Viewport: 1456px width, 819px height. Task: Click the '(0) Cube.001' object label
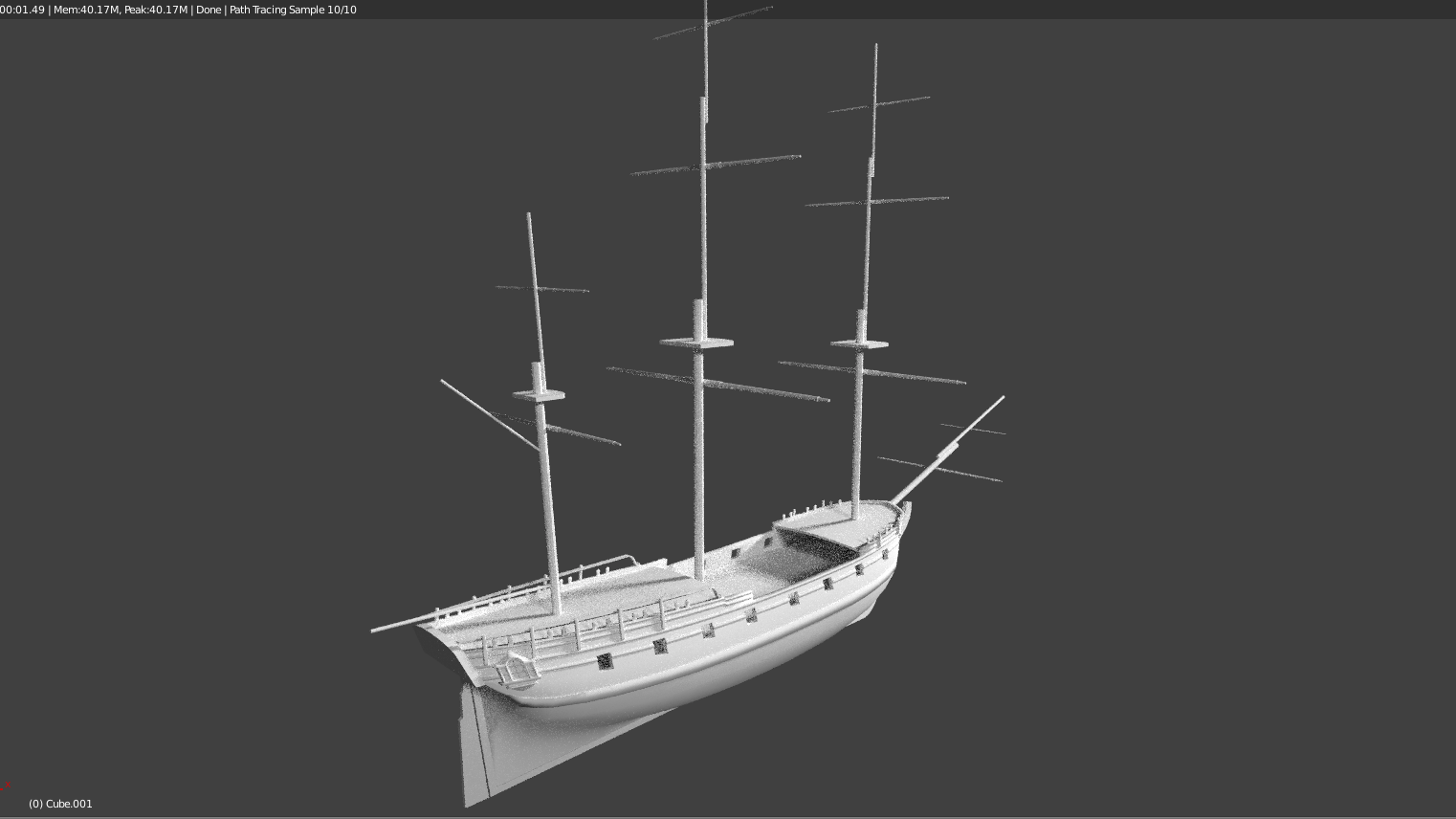point(60,804)
